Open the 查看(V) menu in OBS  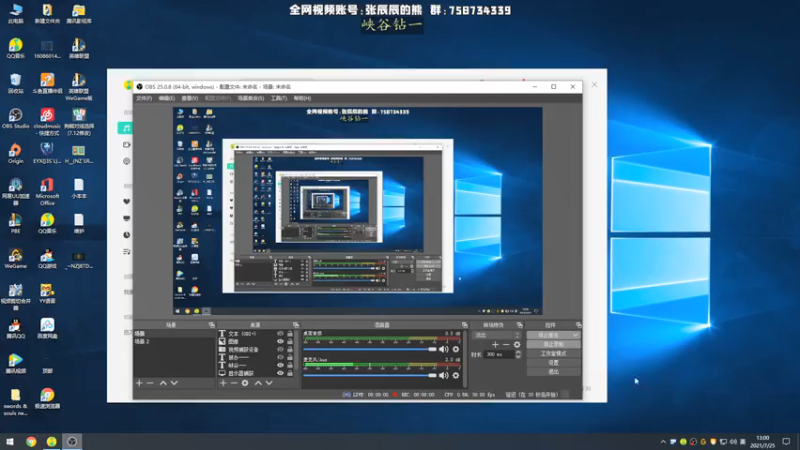pyautogui.click(x=189, y=98)
